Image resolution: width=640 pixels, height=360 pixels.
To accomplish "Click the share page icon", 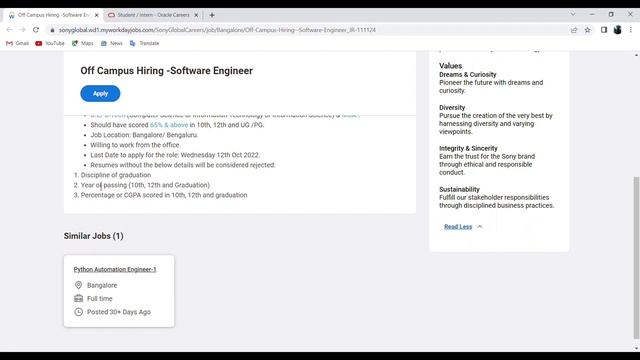I will [574, 30].
